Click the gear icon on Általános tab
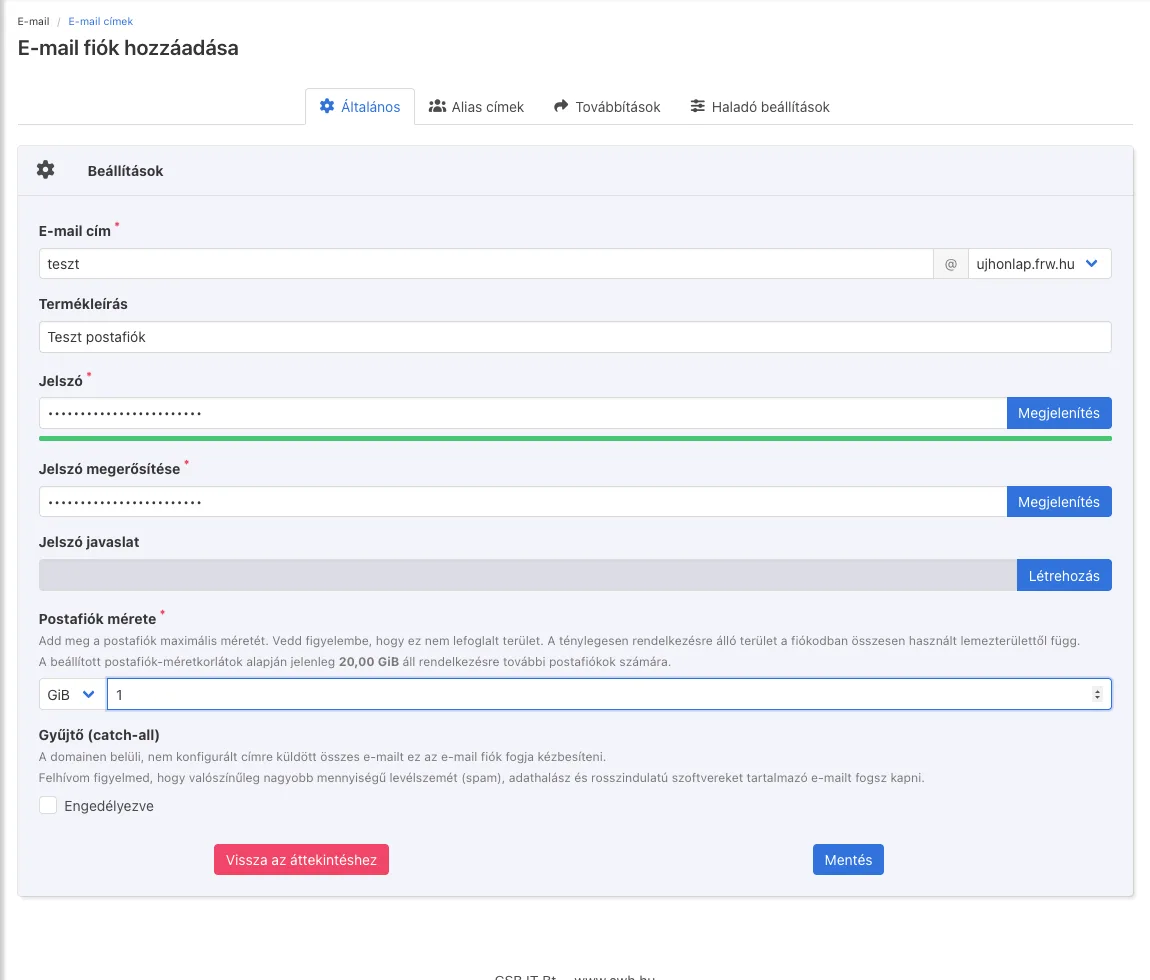Image resolution: width=1150 pixels, height=980 pixels. 327,106
